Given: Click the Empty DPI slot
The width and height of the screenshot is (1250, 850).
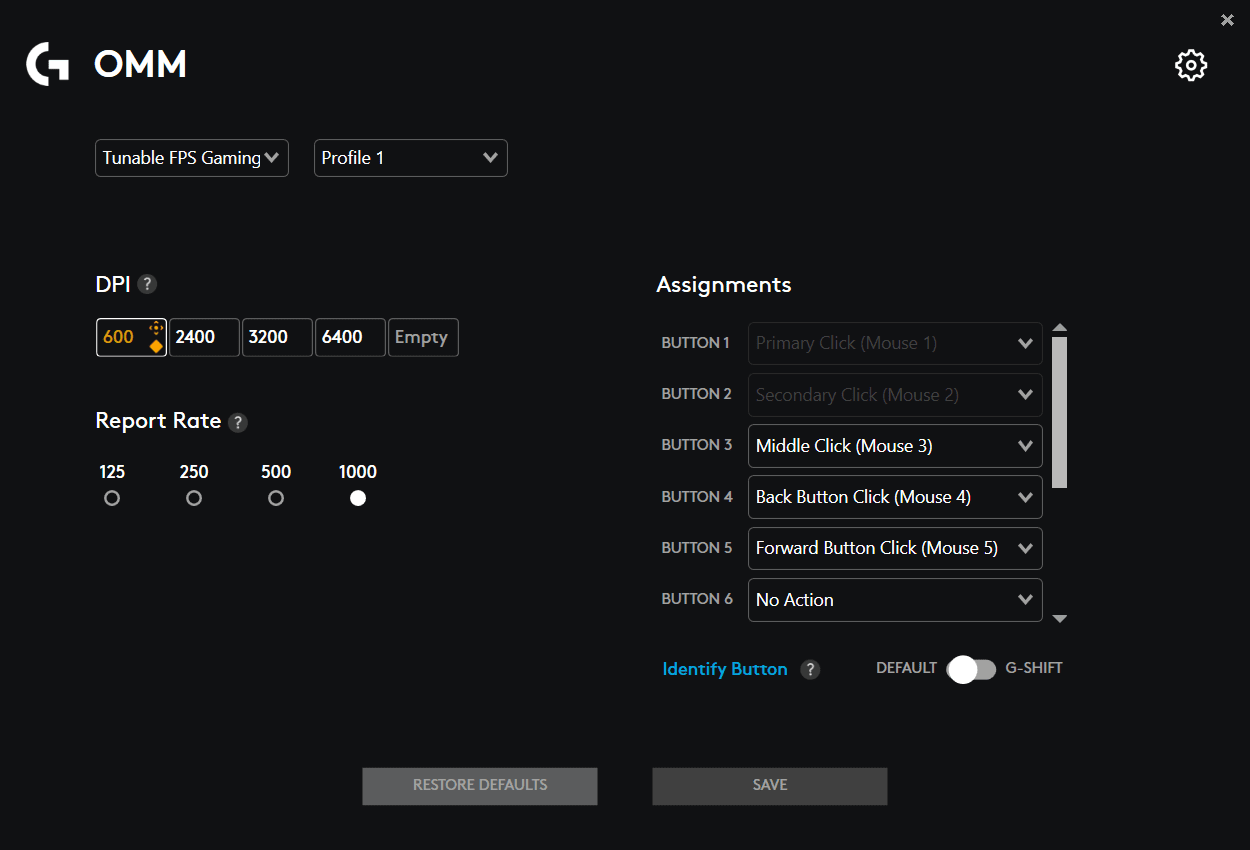Looking at the screenshot, I should tap(423, 337).
